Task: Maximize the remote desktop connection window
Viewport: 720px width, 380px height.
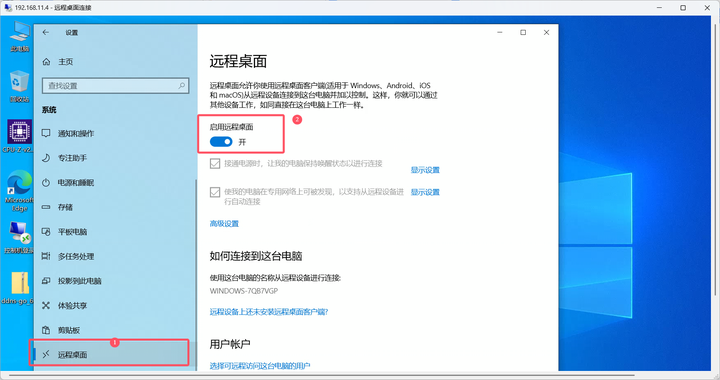Action: (683, 7)
